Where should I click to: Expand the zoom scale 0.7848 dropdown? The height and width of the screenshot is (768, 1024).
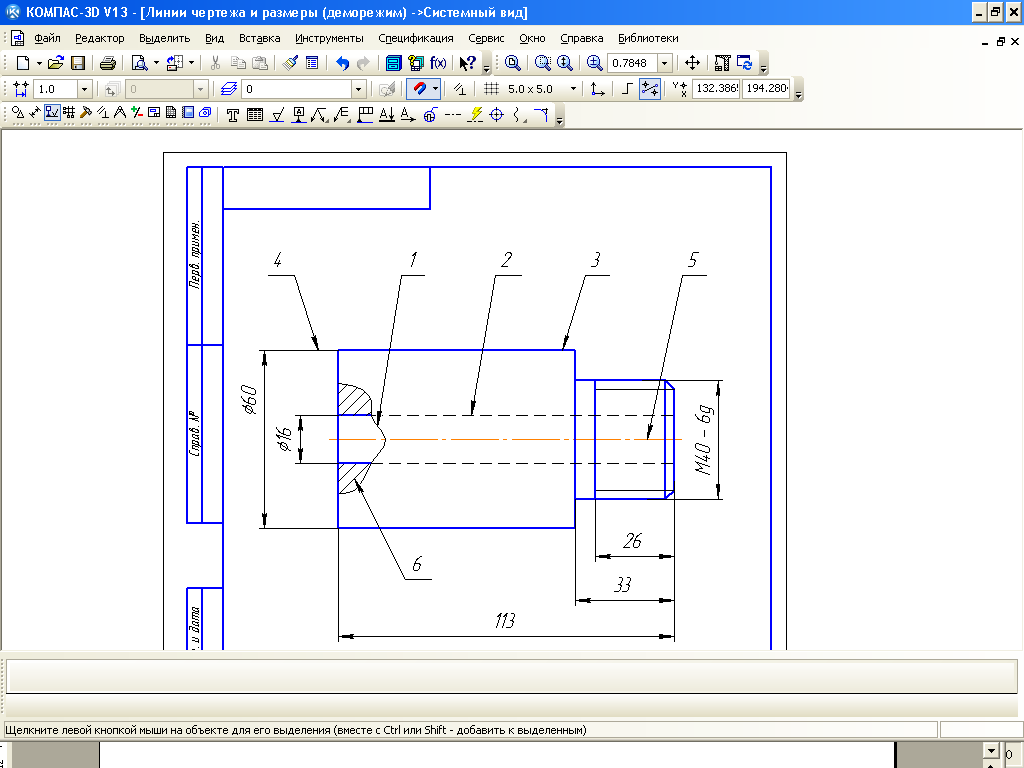(665, 63)
